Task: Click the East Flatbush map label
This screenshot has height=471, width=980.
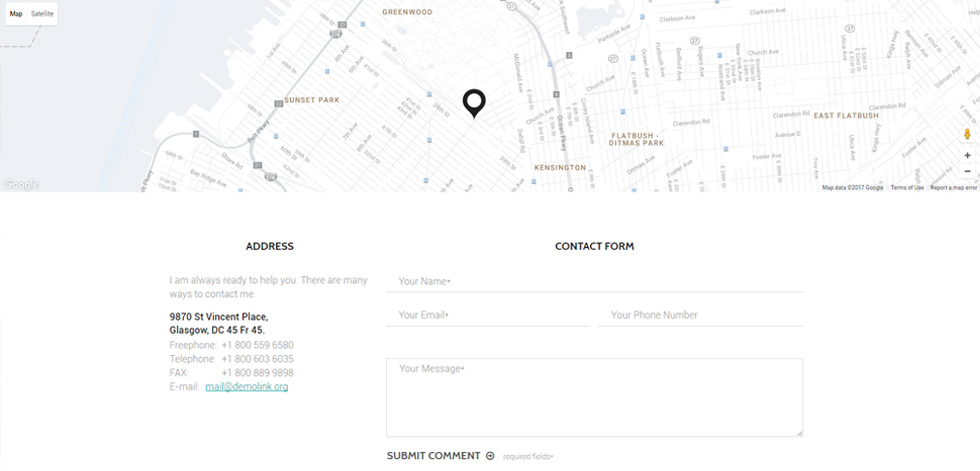Action: click(x=846, y=116)
